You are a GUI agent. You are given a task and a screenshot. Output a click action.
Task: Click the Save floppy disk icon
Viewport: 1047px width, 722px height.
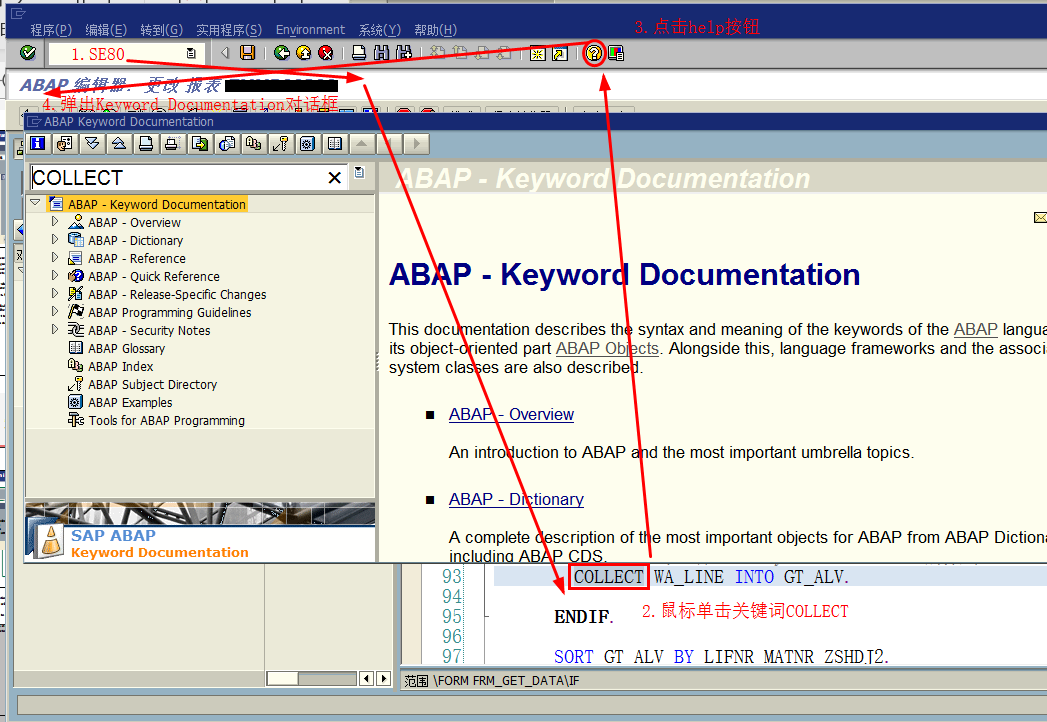pos(248,53)
